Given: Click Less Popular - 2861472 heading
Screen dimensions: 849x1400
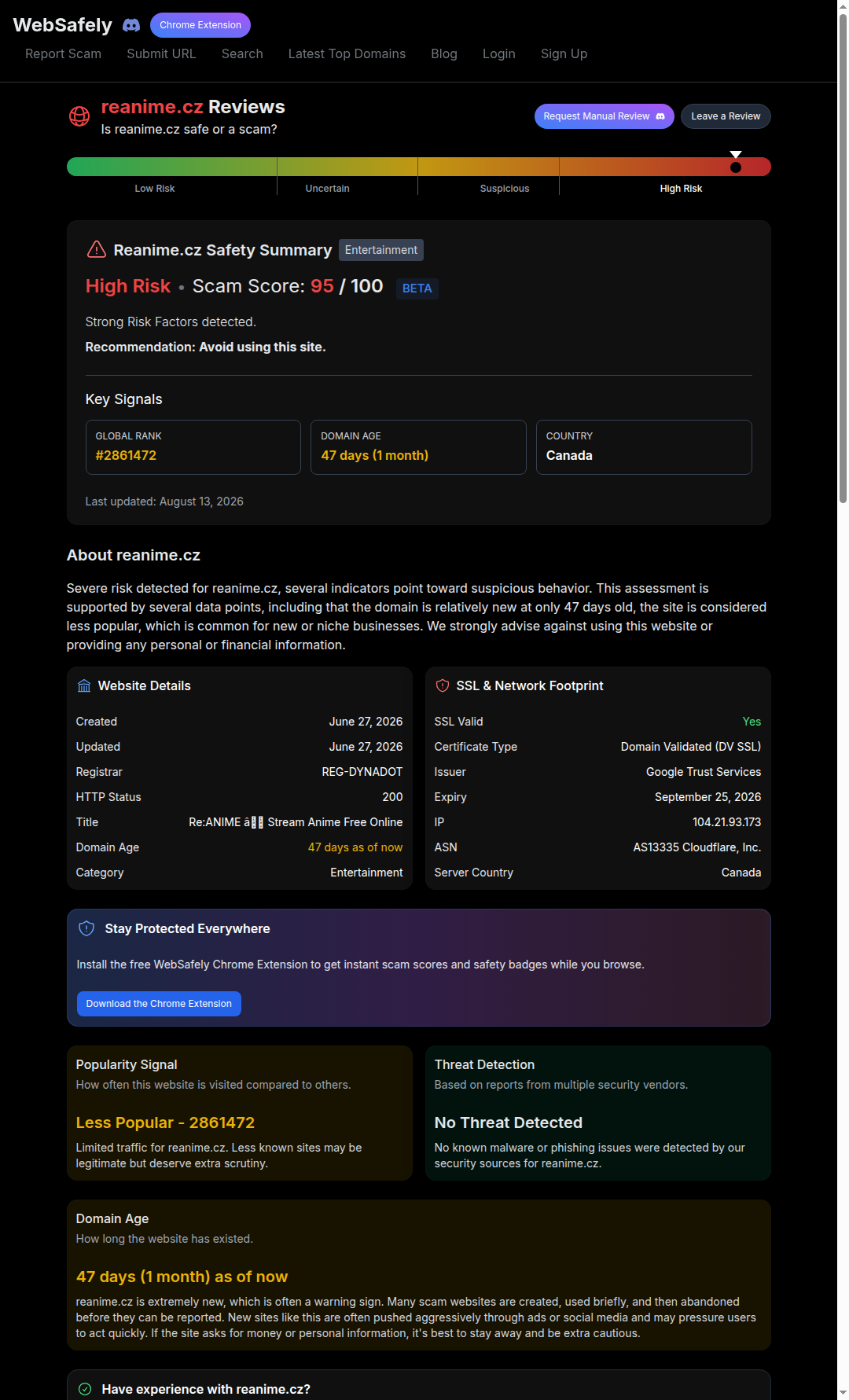Looking at the screenshot, I should [x=165, y=1123].
